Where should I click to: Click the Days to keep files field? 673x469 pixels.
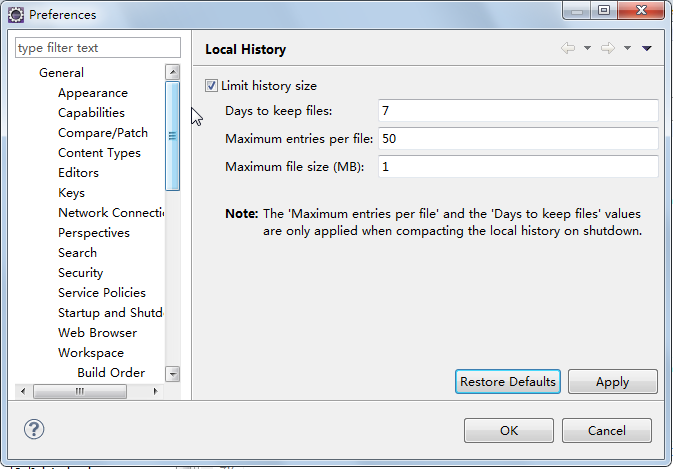[x=517, y=111]
